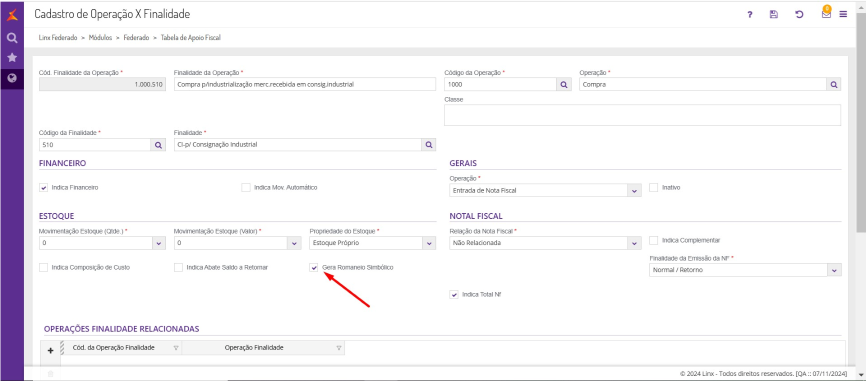866x381 pixels.
Task: Sort by Cód. da Operação Finalidade header
Action: coord(113,348)
